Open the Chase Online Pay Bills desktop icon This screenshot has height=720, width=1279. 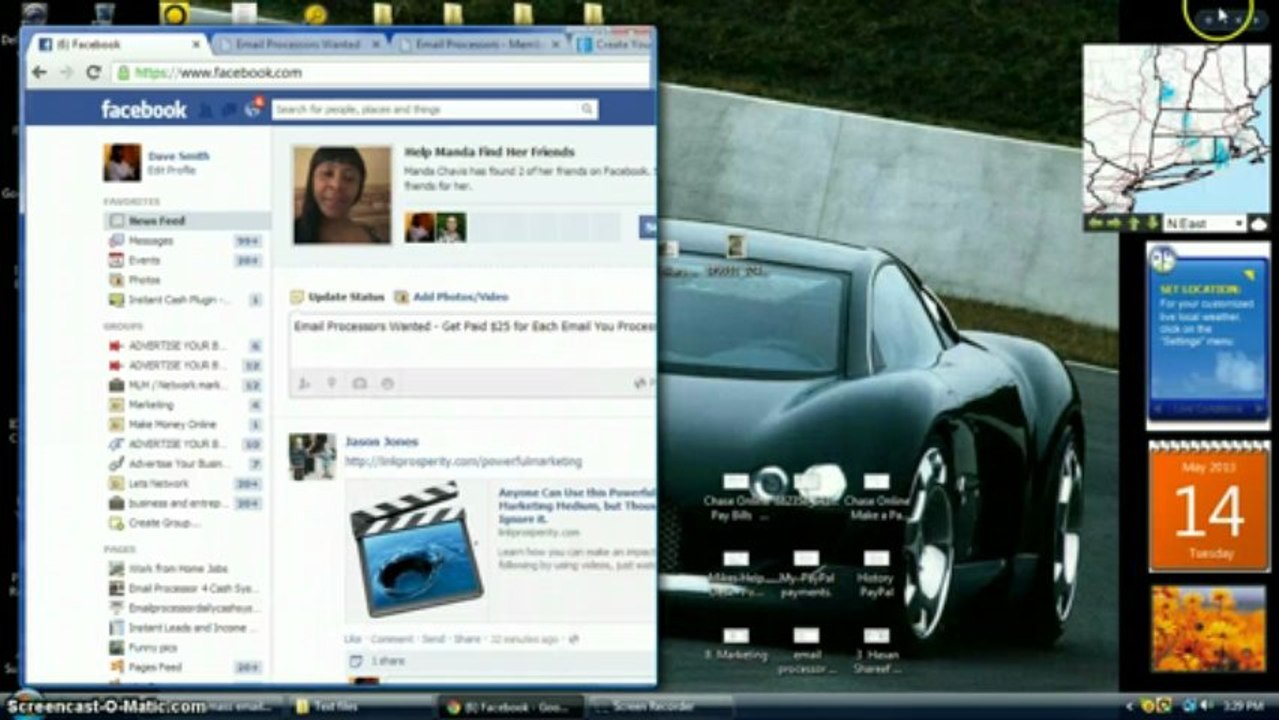pos(737,497)
